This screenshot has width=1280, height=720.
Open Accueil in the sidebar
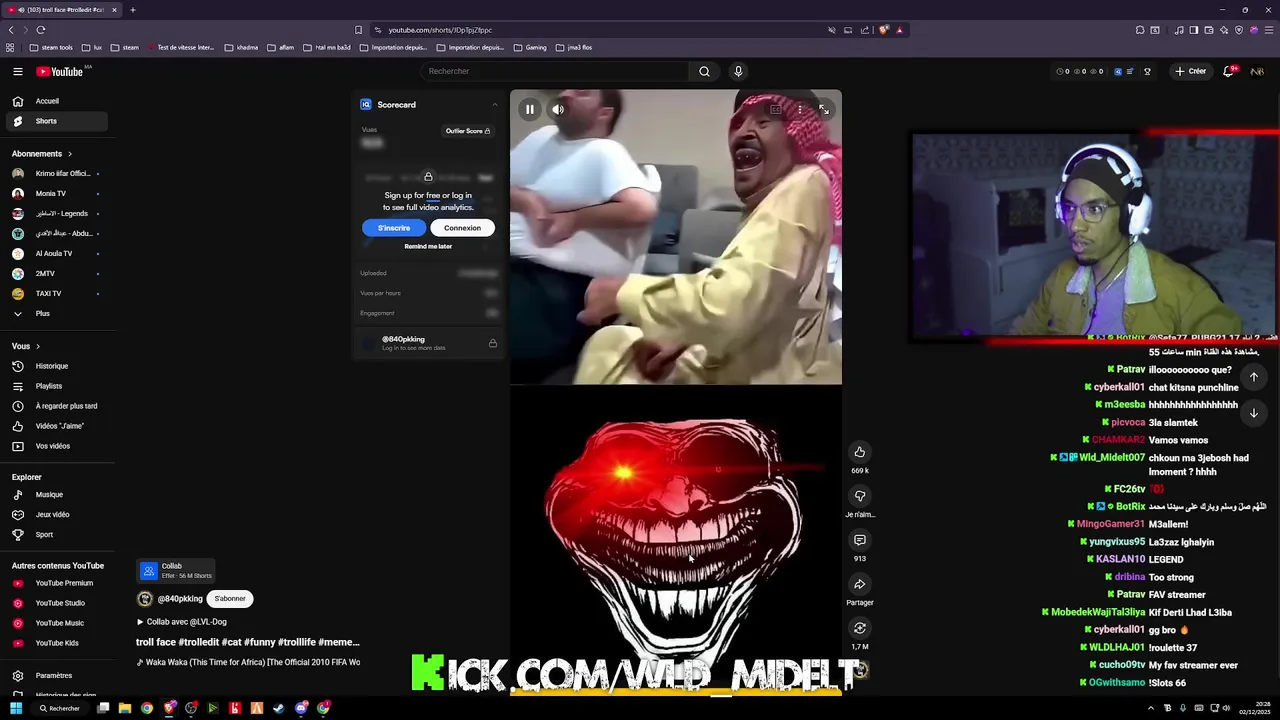(55, 101)
